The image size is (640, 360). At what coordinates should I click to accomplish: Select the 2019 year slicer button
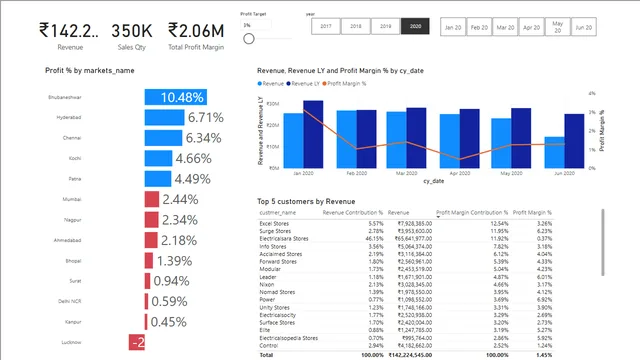(386, 26)
